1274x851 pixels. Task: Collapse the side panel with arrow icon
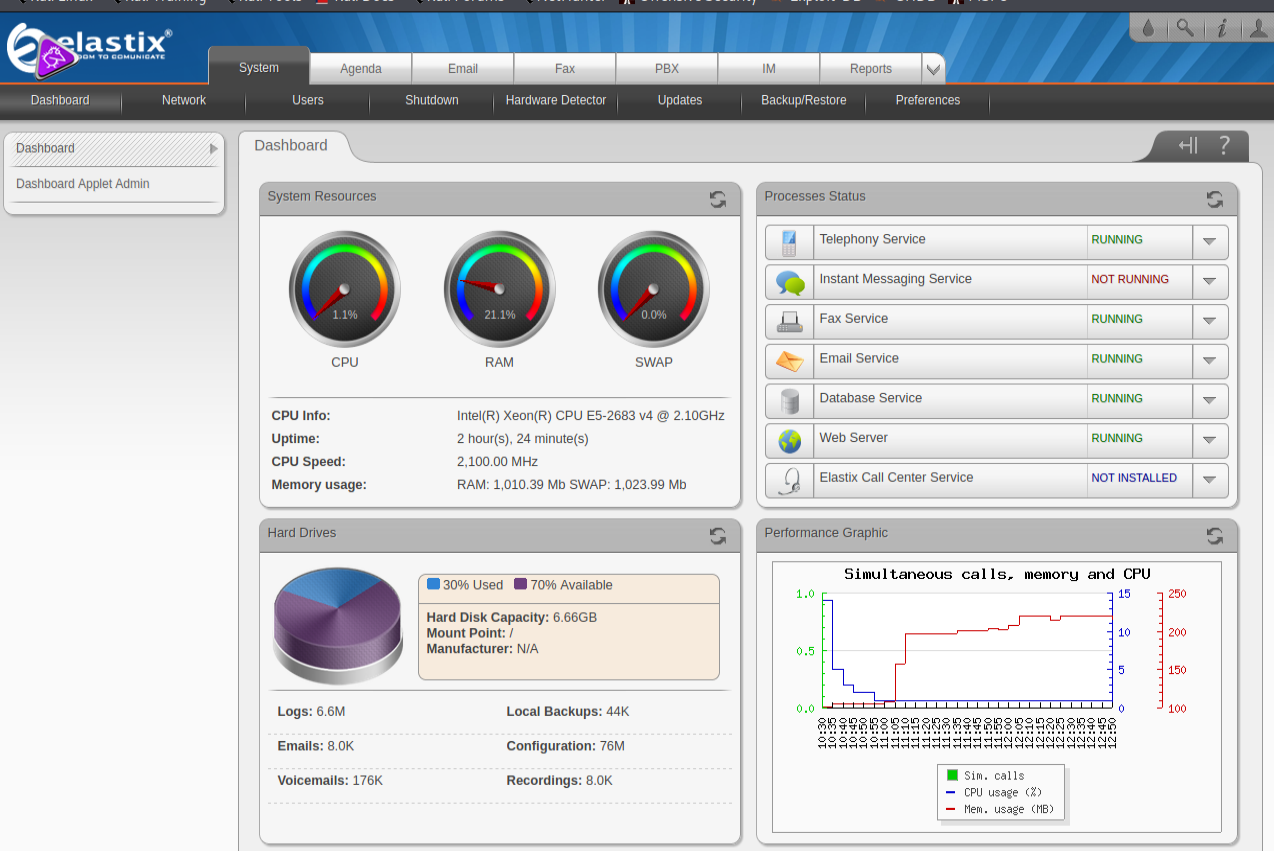point(1187,146)
